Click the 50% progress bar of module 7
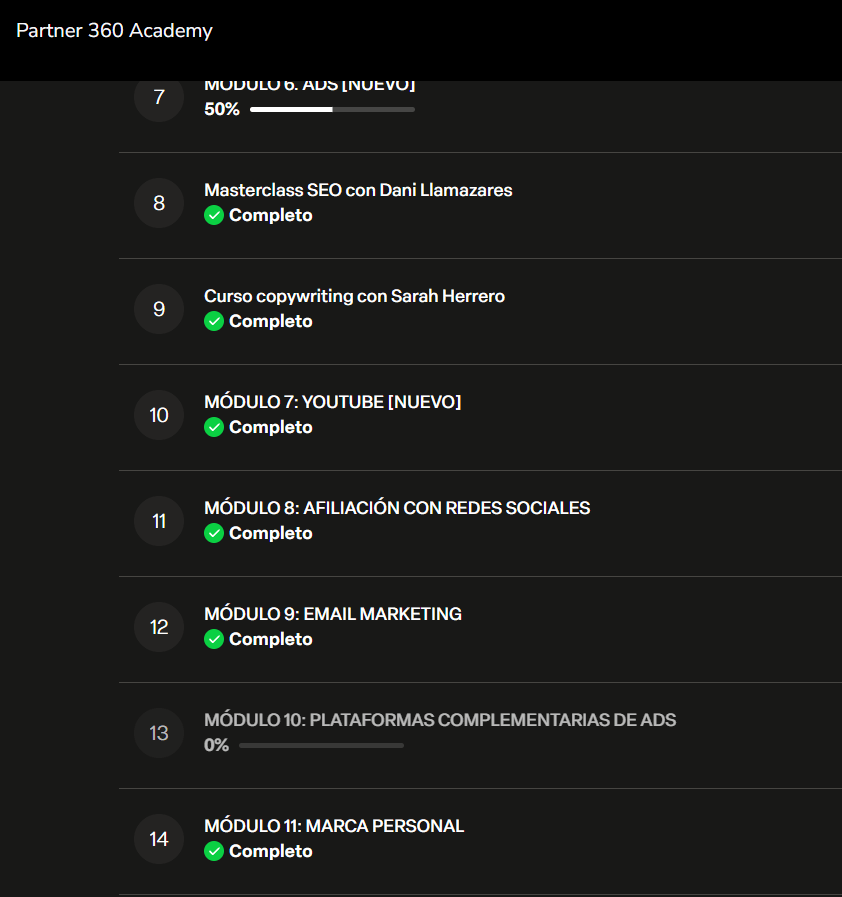Viewport: 842px width, 897px height. tap(332, 109)
